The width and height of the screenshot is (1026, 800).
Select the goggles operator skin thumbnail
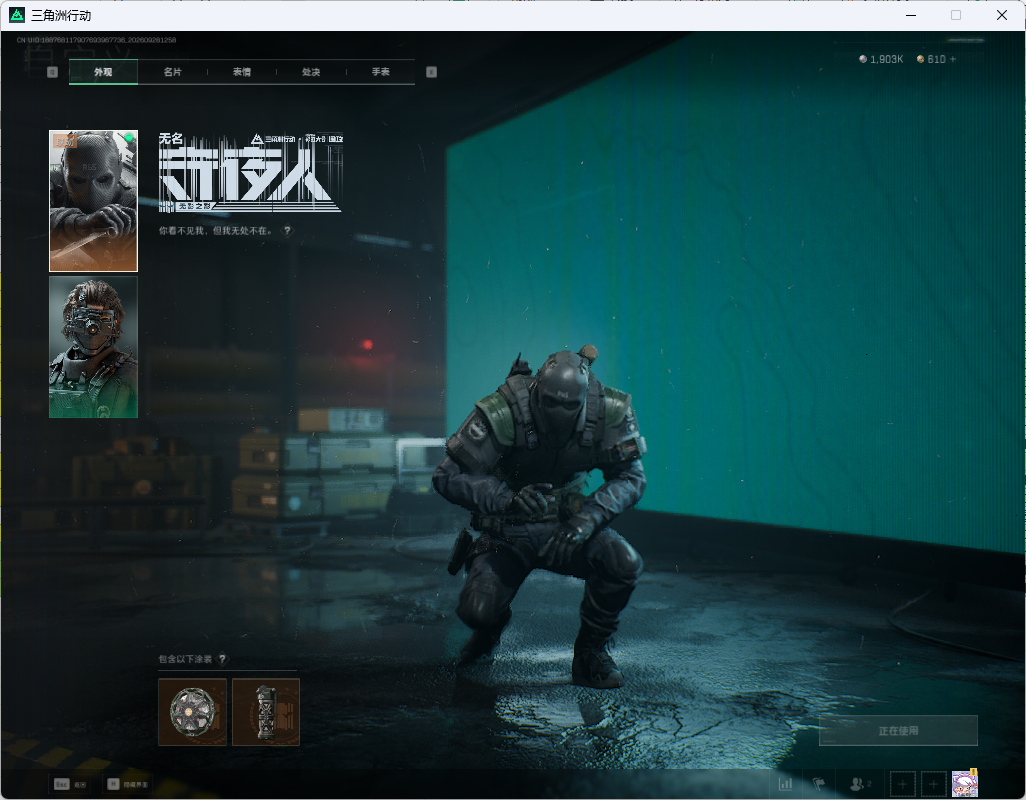point(94,347)
